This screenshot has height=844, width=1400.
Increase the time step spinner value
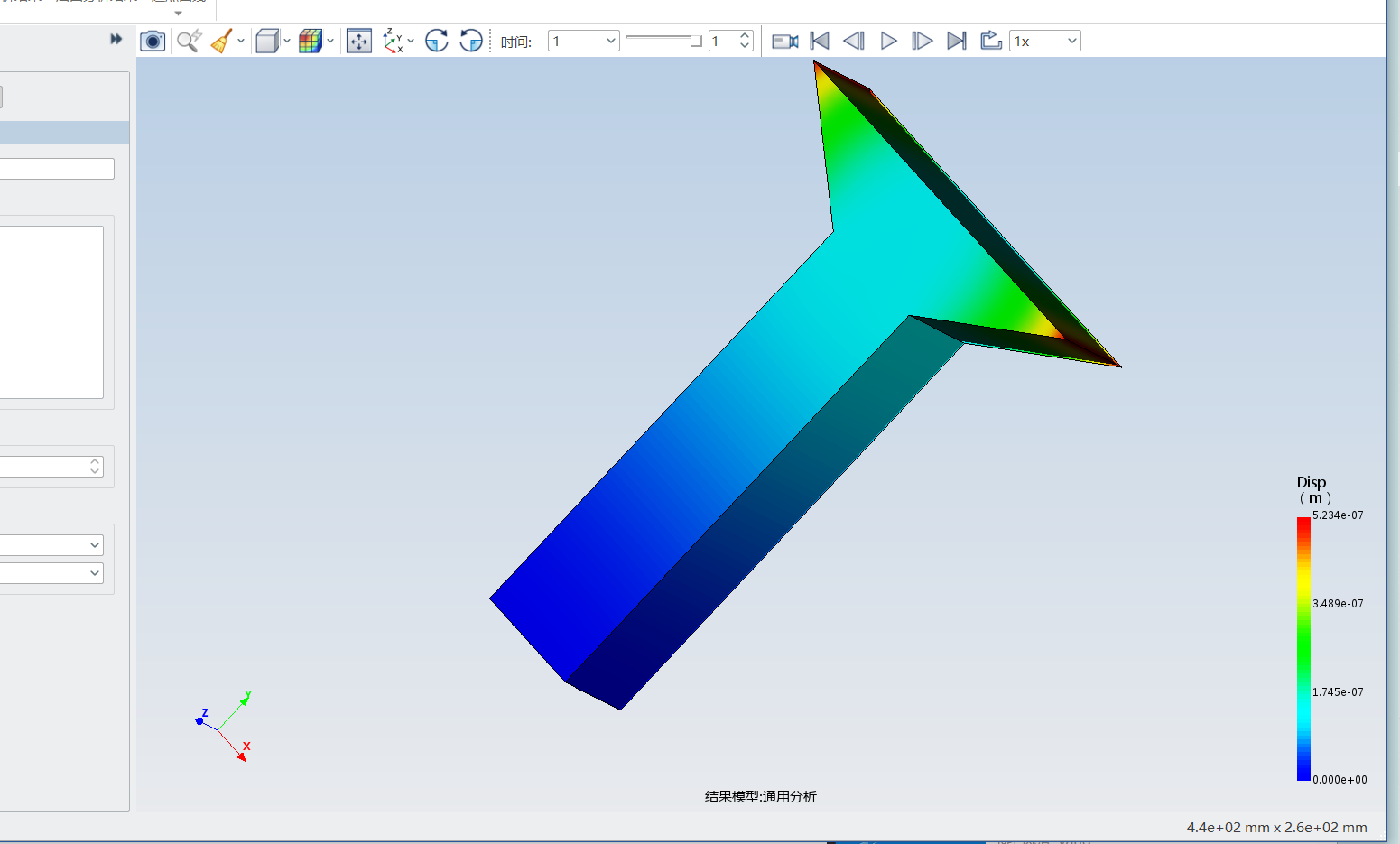[745, 36]
